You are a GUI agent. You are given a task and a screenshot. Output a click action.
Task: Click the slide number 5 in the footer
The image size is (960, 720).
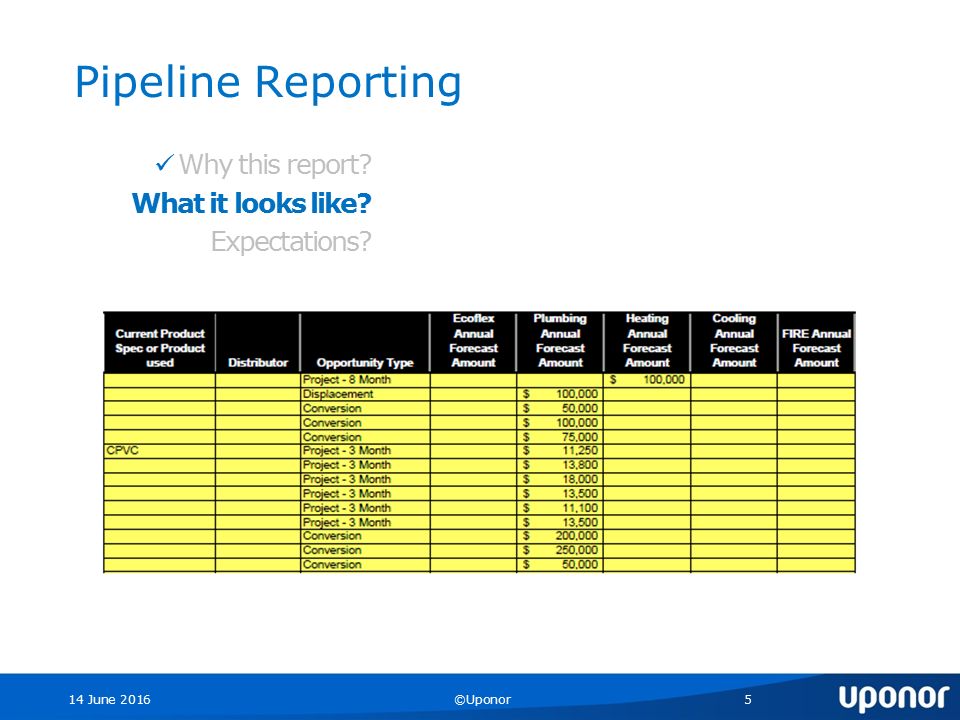(x=748, y=699)
